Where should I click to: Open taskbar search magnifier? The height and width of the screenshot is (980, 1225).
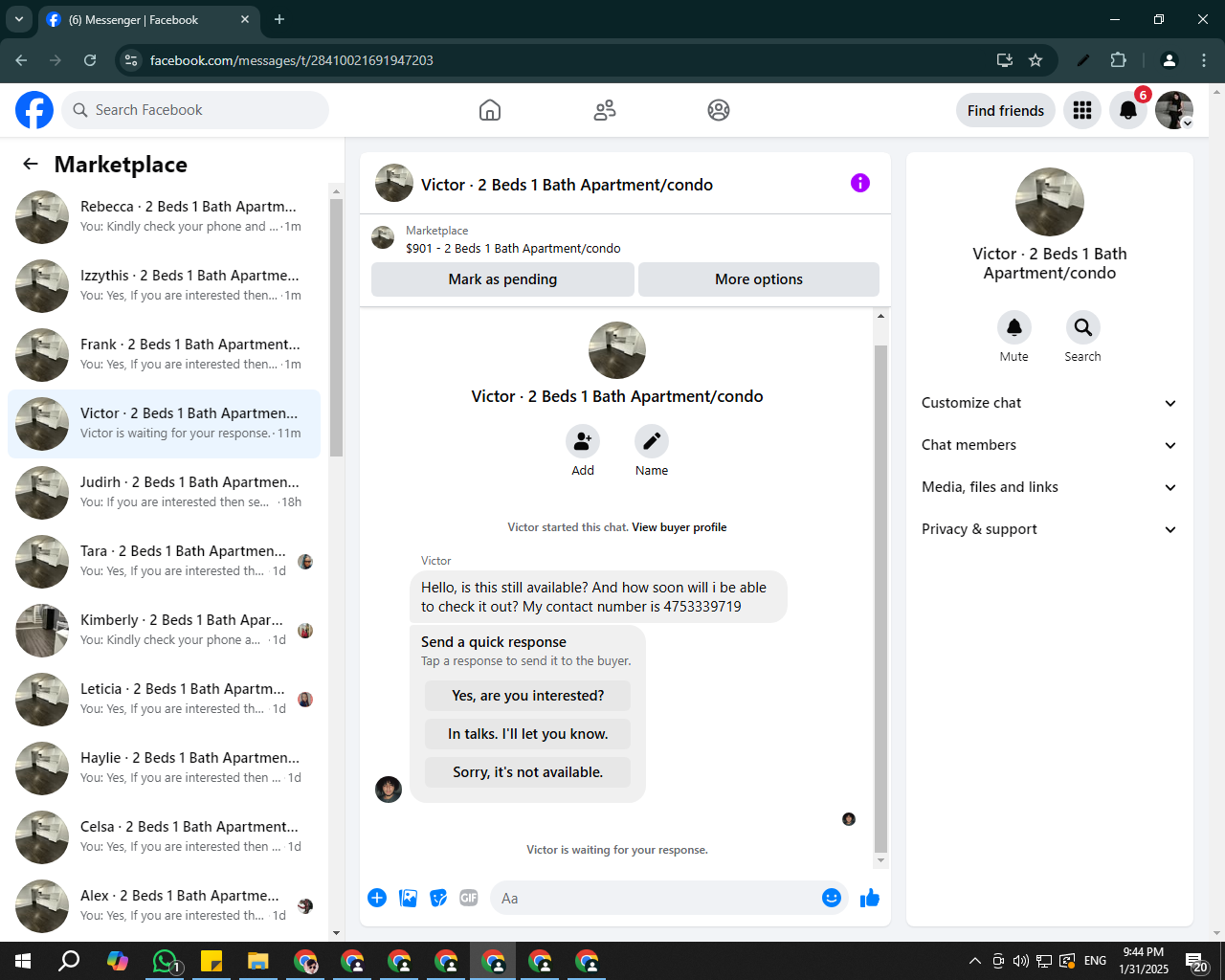coord(69,961)
